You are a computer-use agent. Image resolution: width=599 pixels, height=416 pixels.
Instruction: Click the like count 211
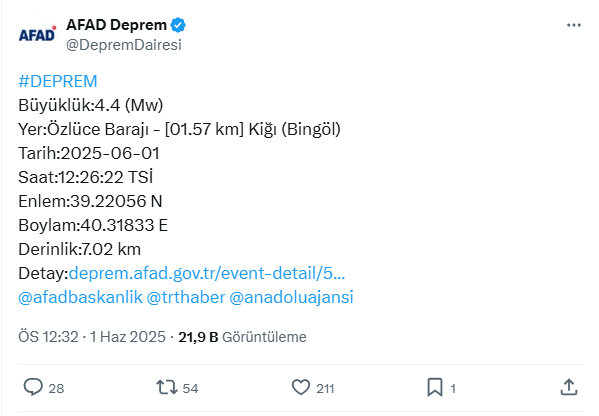[x=325, y=388]
